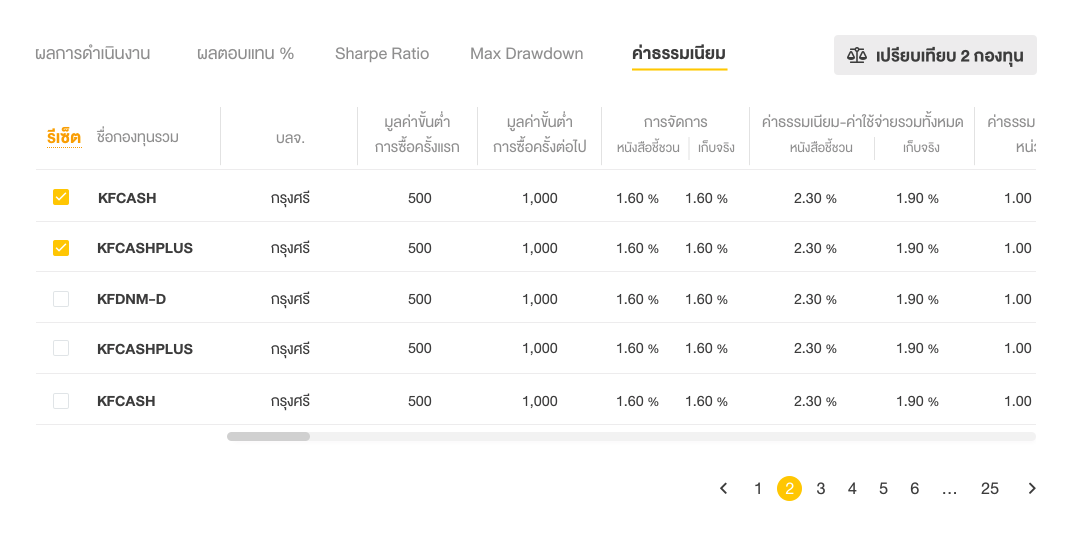Open the ผลการดำเนินงาน tab
The width and height of the screenshot is (1080, 538).
[92, 53]
